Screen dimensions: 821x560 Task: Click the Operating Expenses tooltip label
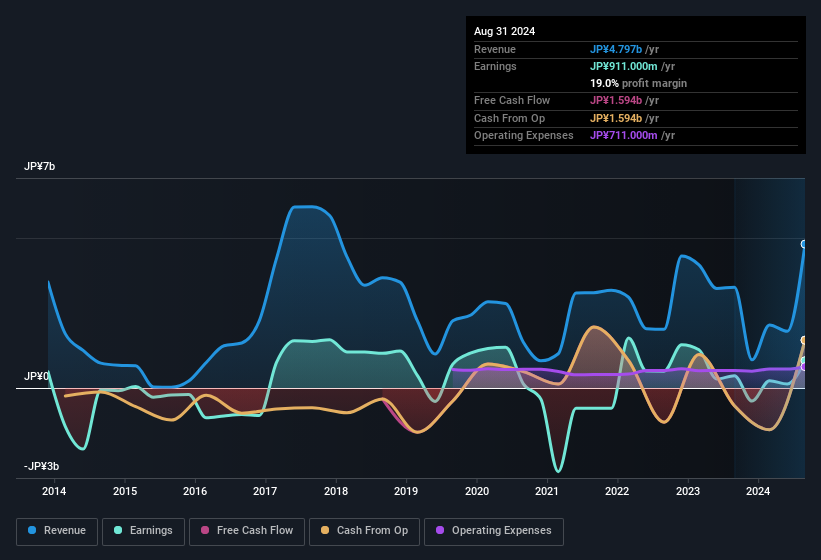[524, 136]
